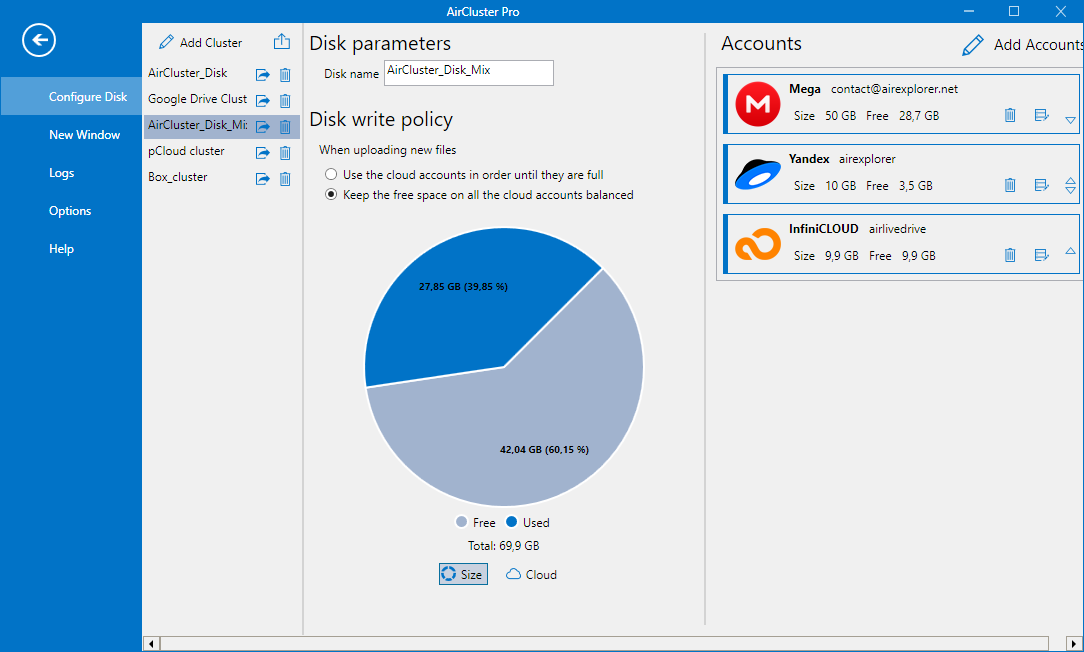Select Box_cluster in cluster list
1084x652 pixels.
pos(178,177)
